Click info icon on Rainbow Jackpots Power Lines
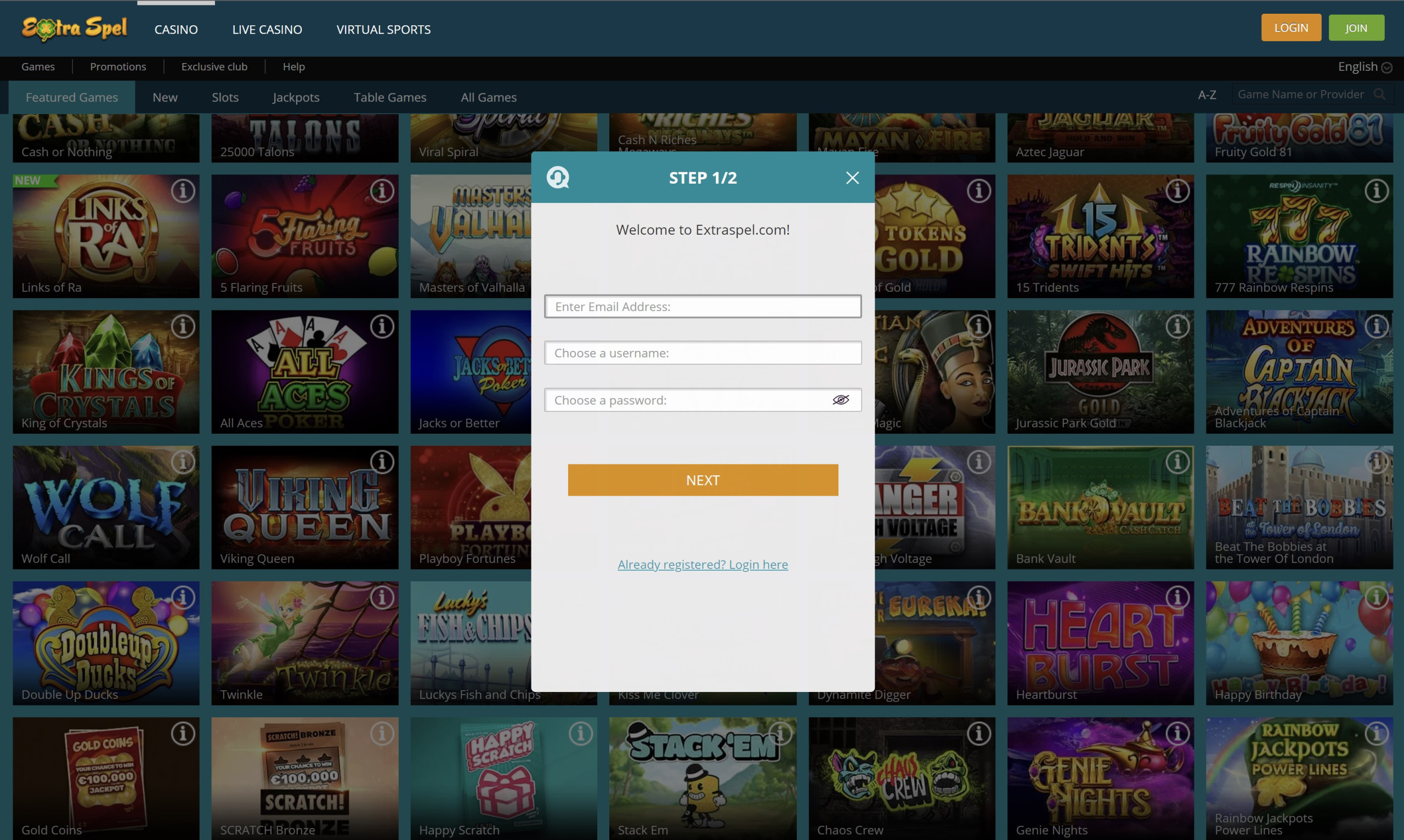Viewport: 1404px width, 840px height. click(x=1377, y=734)
